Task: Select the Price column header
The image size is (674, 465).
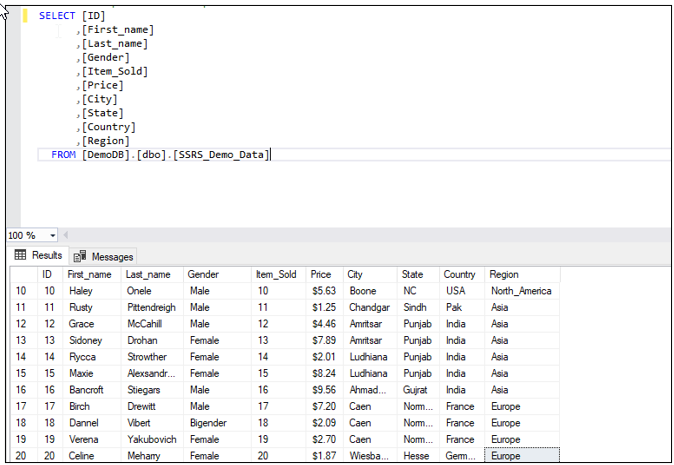Action: coord(325,274)
